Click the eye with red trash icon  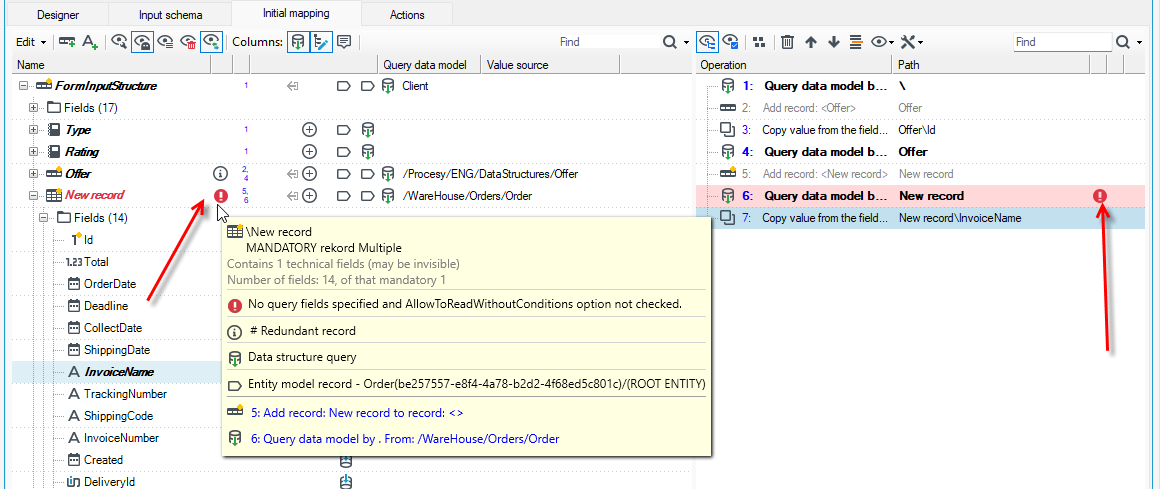click(x=189, y=42)
